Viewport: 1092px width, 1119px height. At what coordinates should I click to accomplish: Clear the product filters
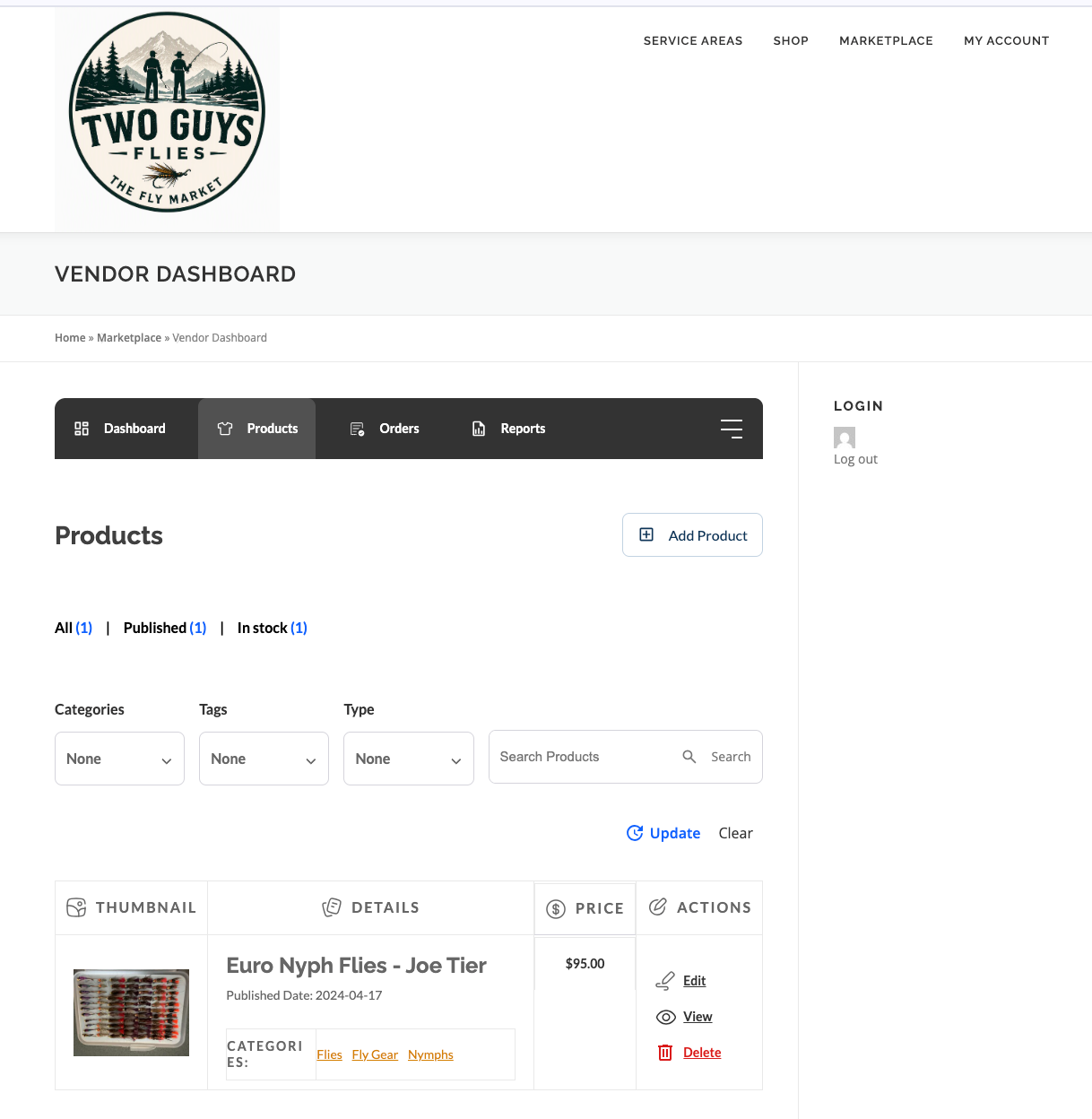click(735, 833)
